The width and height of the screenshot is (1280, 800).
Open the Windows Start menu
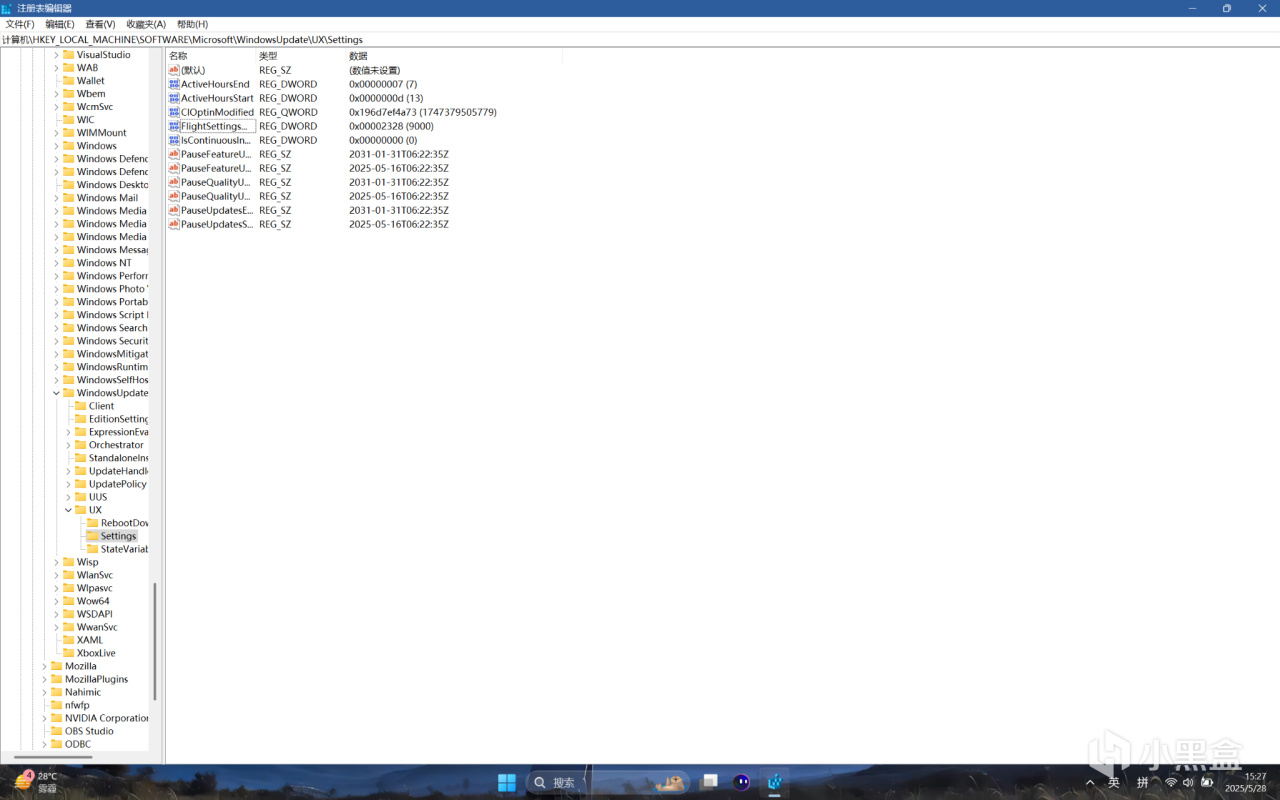tap(507, 782)
